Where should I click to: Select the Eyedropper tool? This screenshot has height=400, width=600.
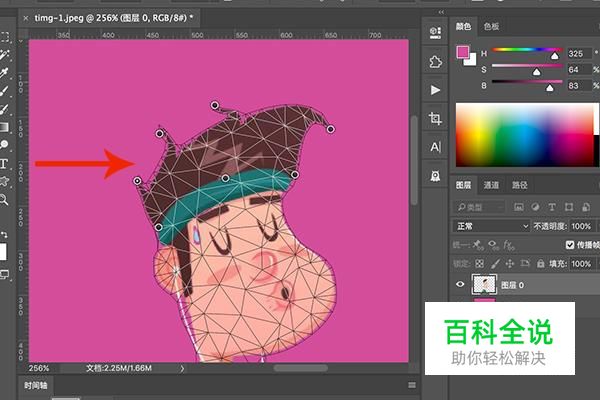5,73
